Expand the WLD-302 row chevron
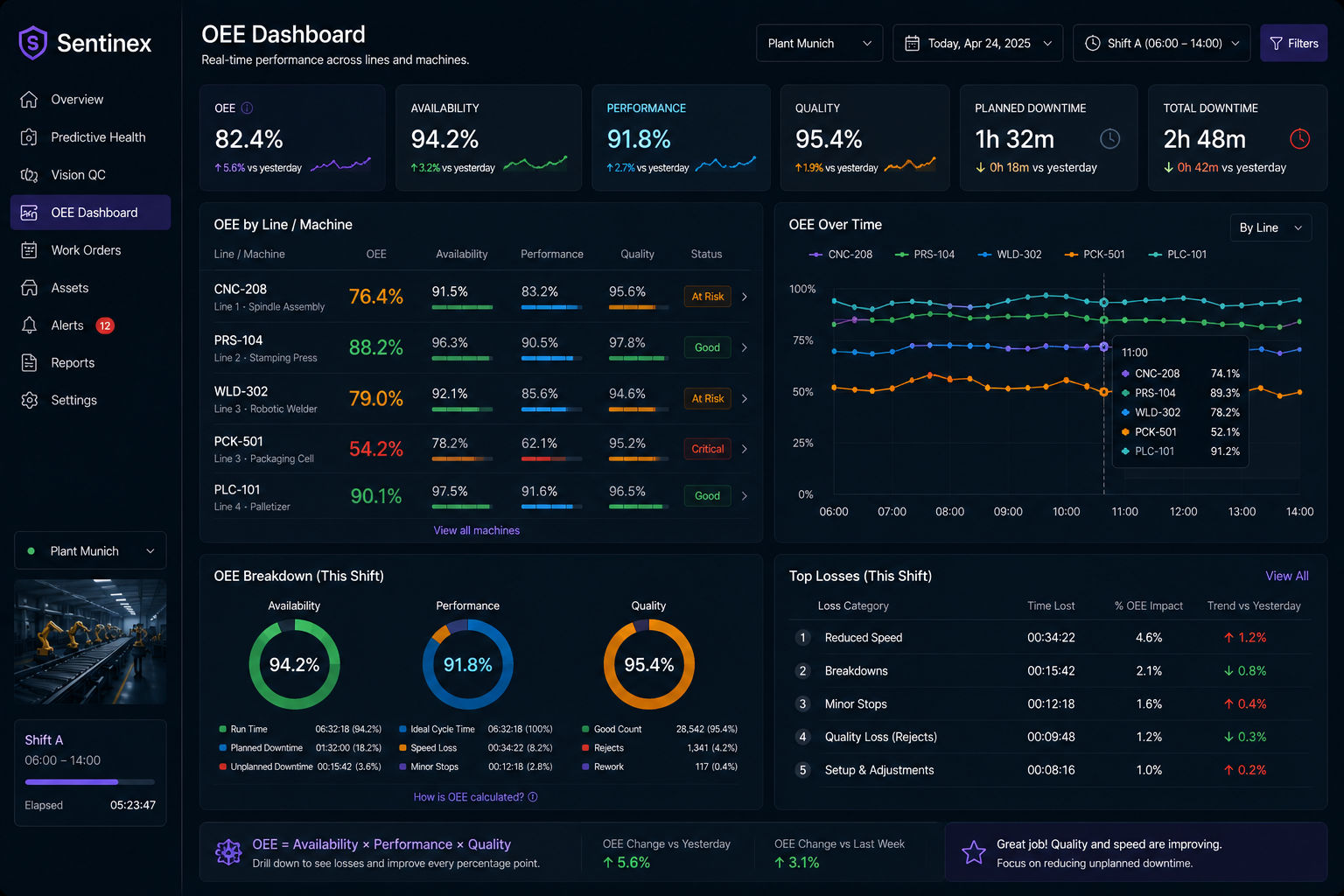This screenshot has width=1344, height=896. (745, 398)
